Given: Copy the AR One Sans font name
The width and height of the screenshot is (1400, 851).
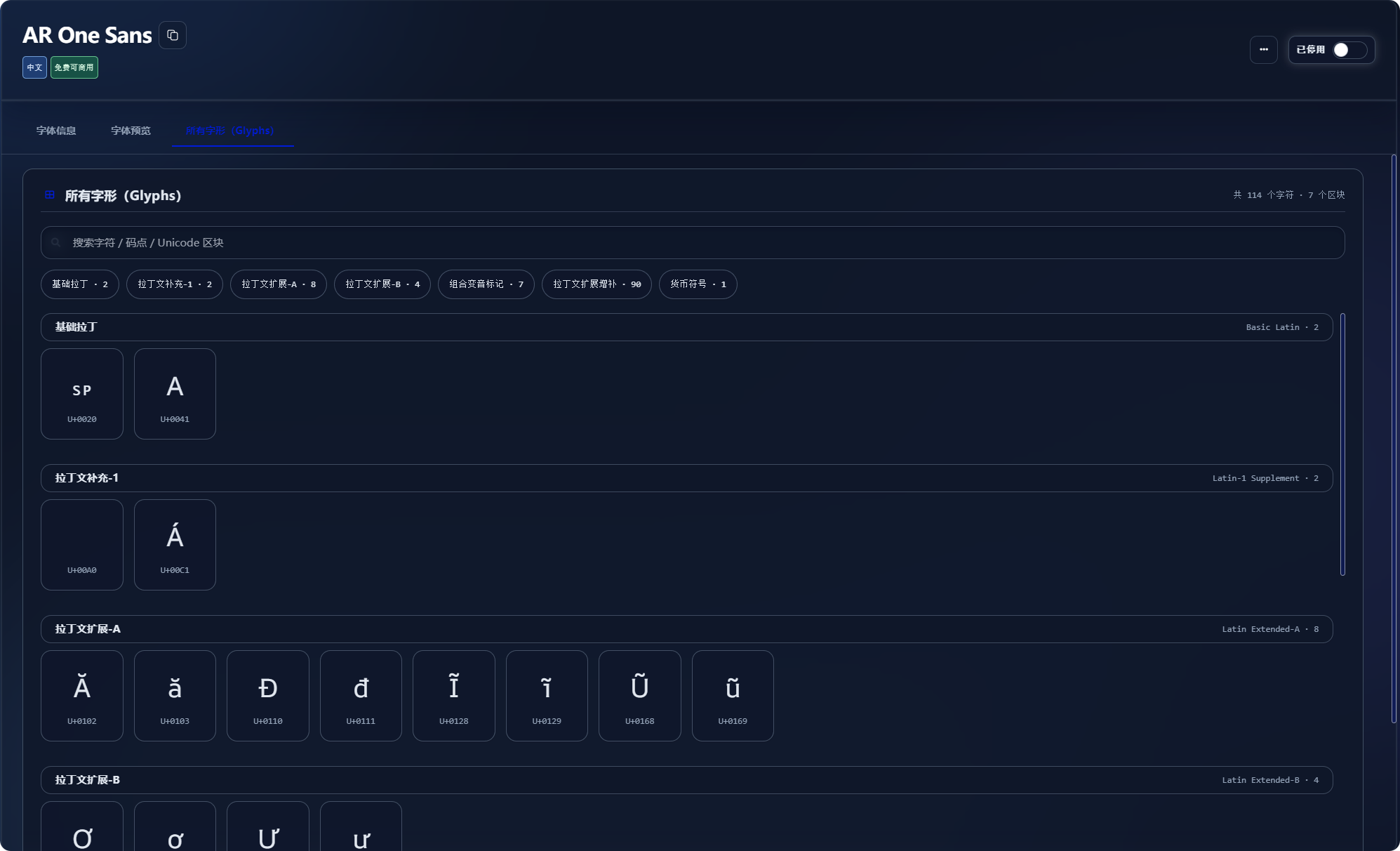Looking at the screenshot, I should 173,35.
